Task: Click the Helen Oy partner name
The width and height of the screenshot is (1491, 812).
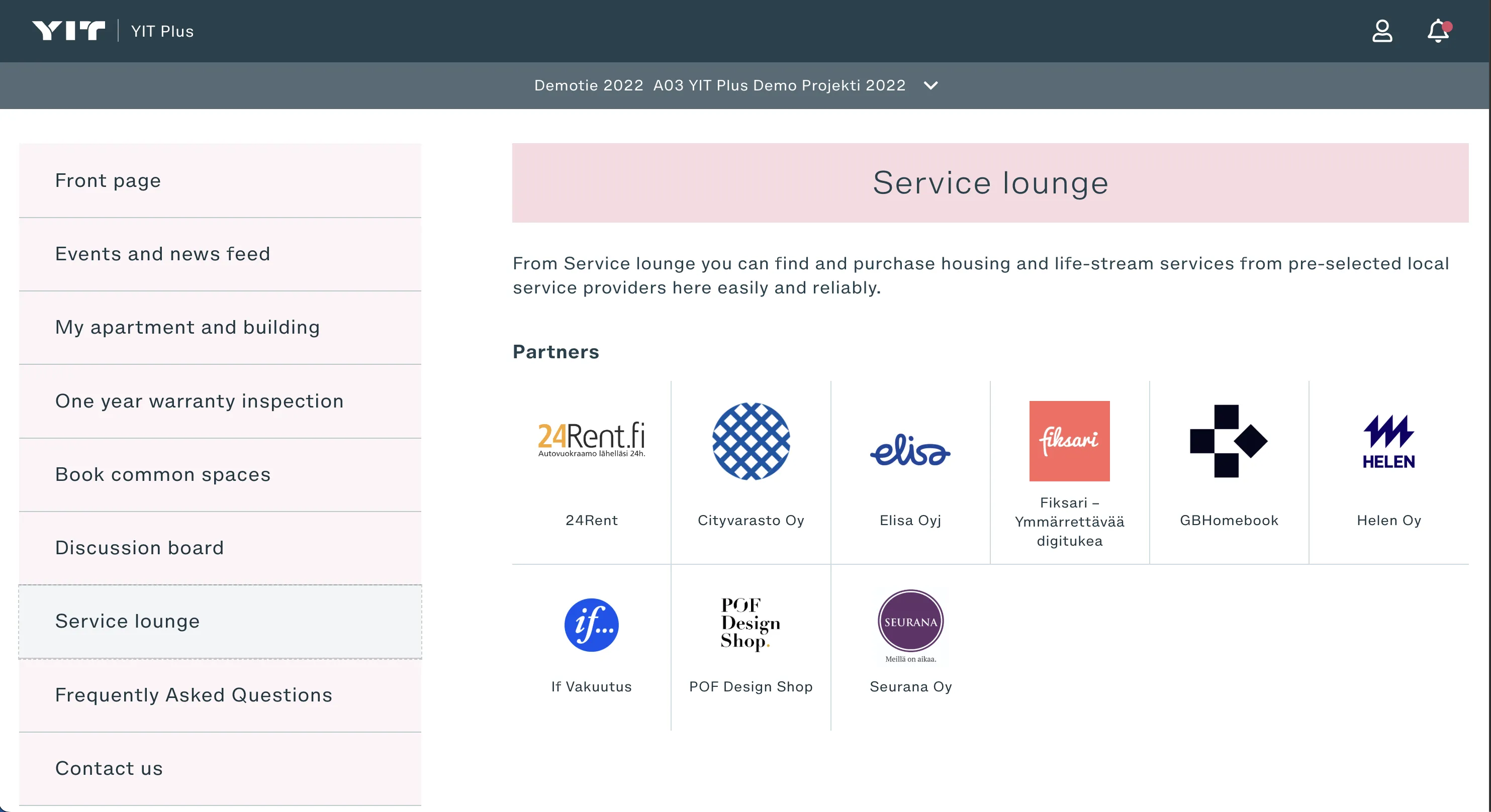Action: 1388,521
